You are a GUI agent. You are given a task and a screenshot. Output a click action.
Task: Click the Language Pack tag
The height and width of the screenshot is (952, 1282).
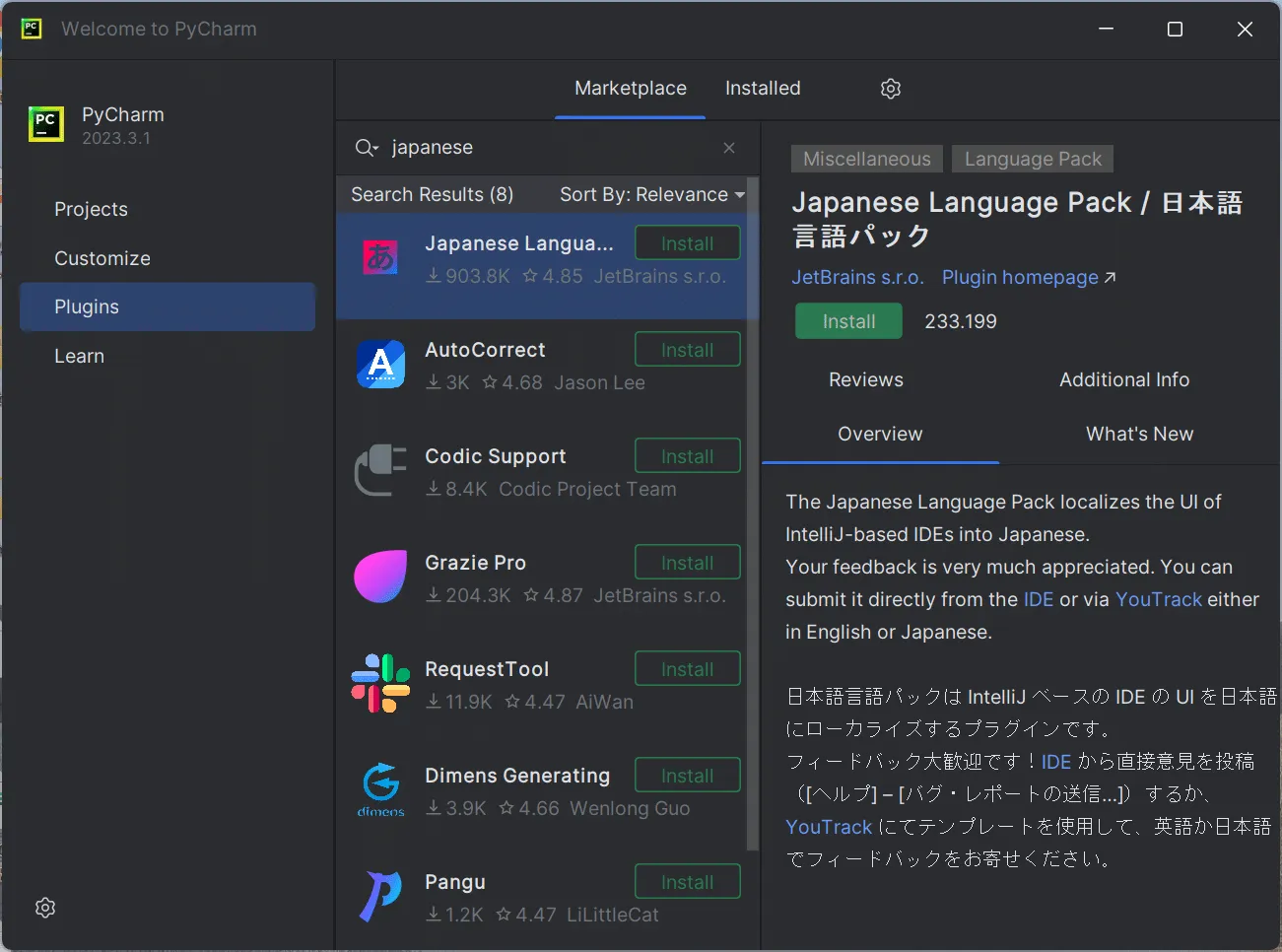coord(1033,159)
